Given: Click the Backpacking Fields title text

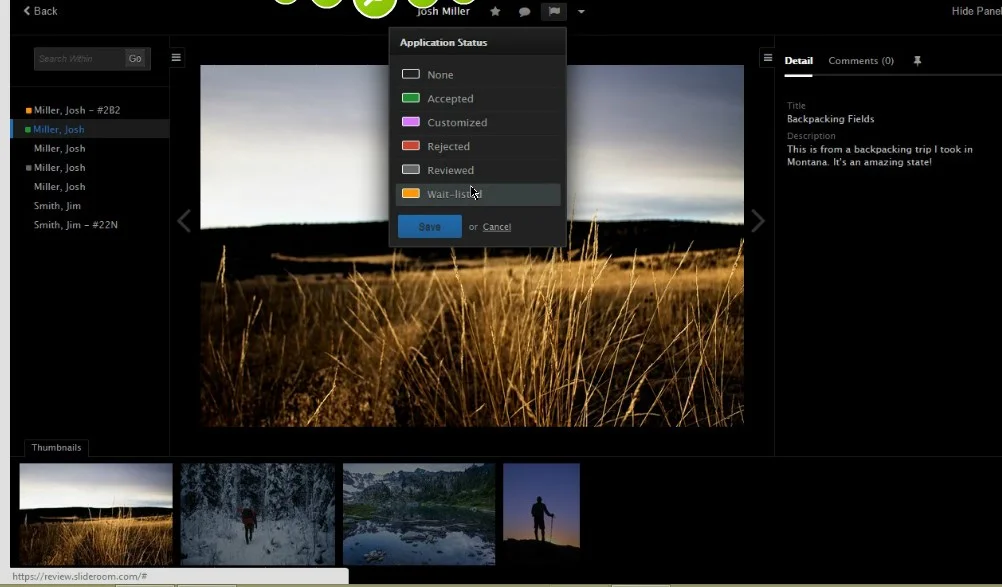Looking at the screenshot, I should (831, 119).
